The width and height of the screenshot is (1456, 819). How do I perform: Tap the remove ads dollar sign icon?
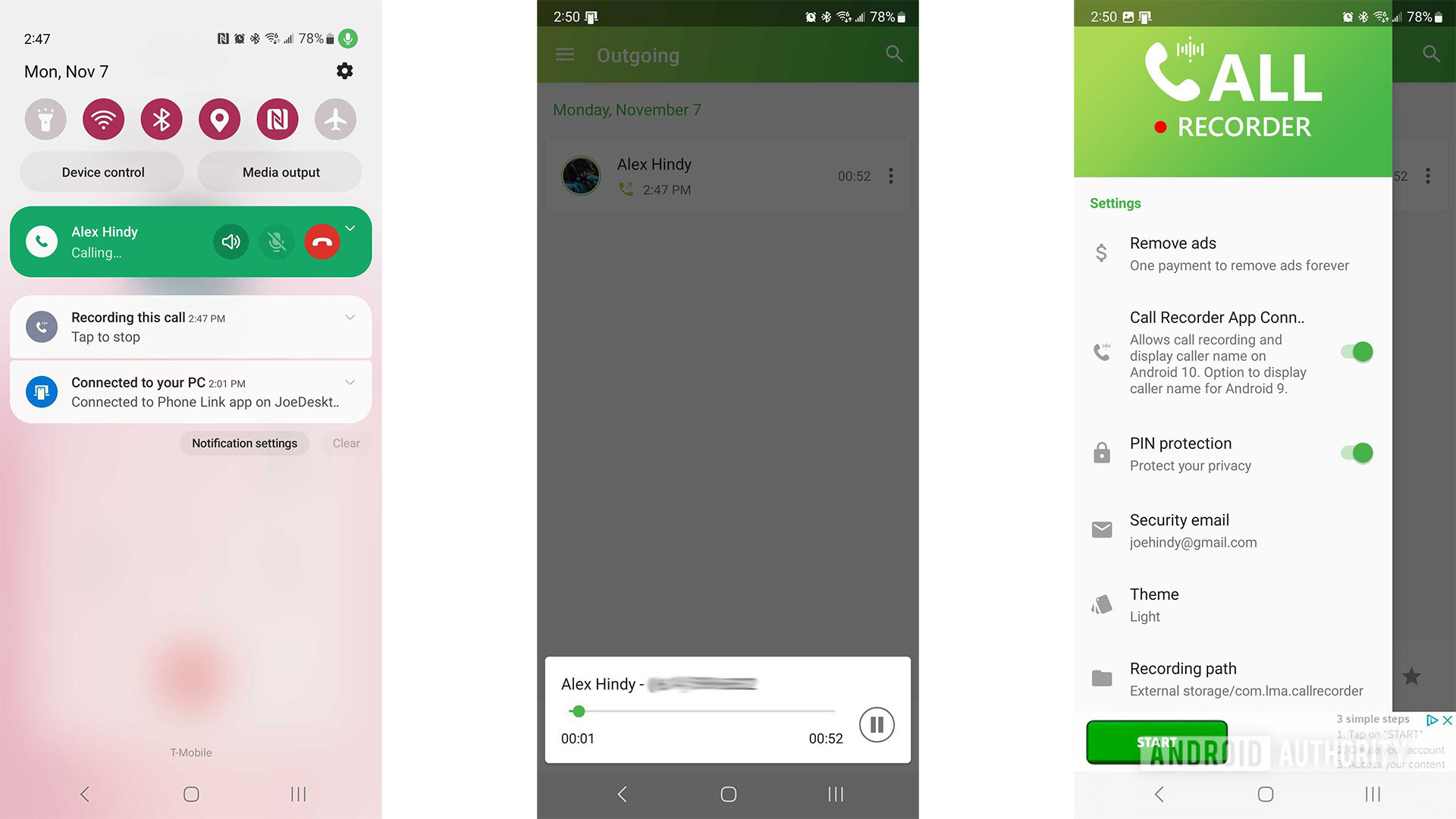1100,252
